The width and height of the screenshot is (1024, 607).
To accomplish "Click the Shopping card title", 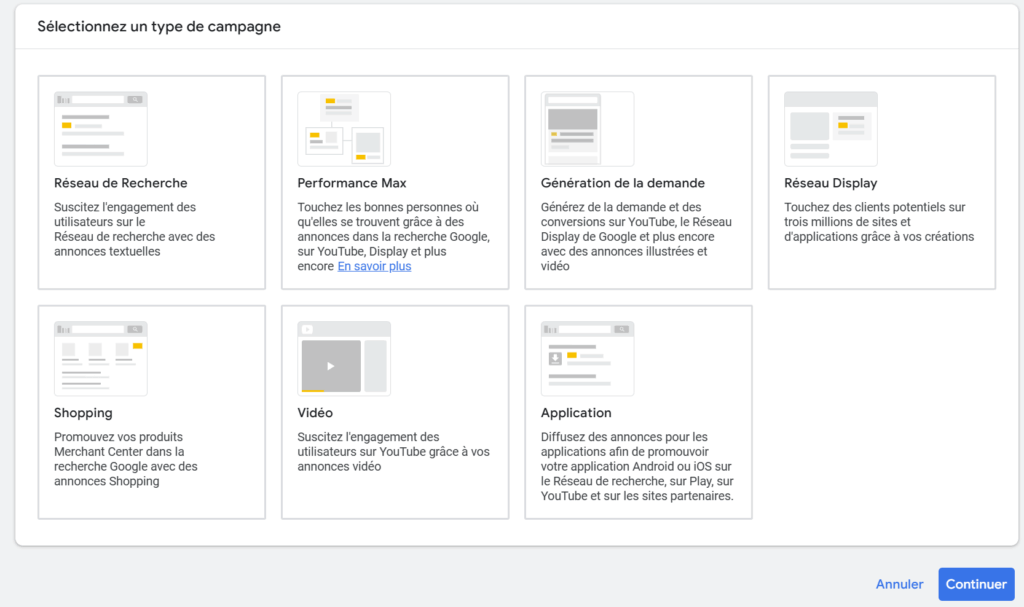I will tap(84, 413).
